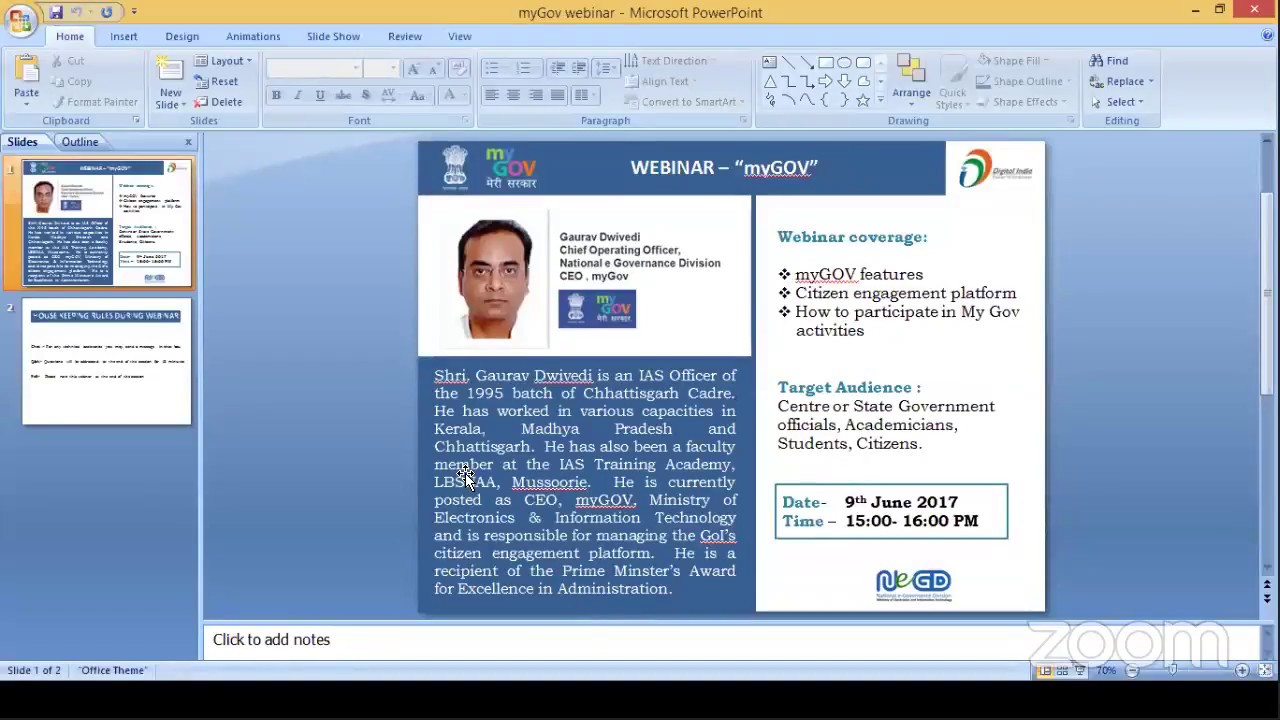Select the 5-Point Star shape

[863, 100]
